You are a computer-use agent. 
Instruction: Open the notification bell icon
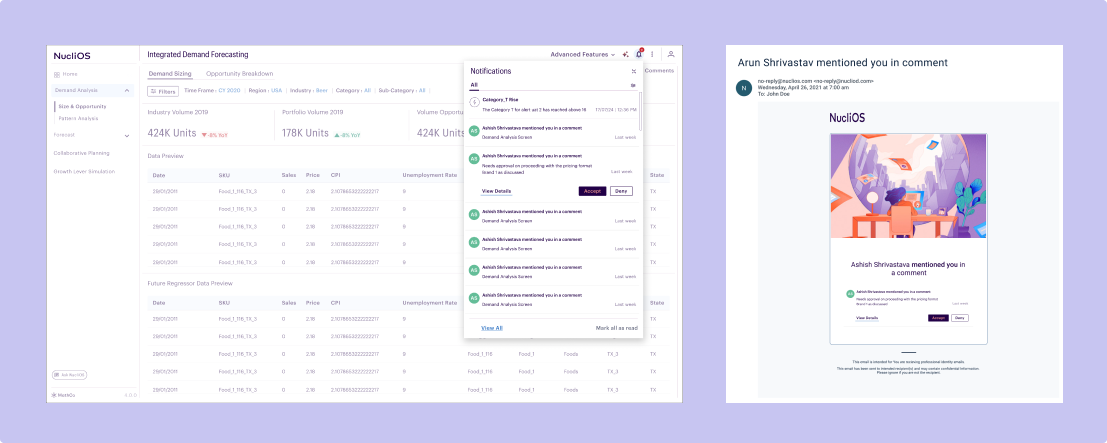[638, 54]
